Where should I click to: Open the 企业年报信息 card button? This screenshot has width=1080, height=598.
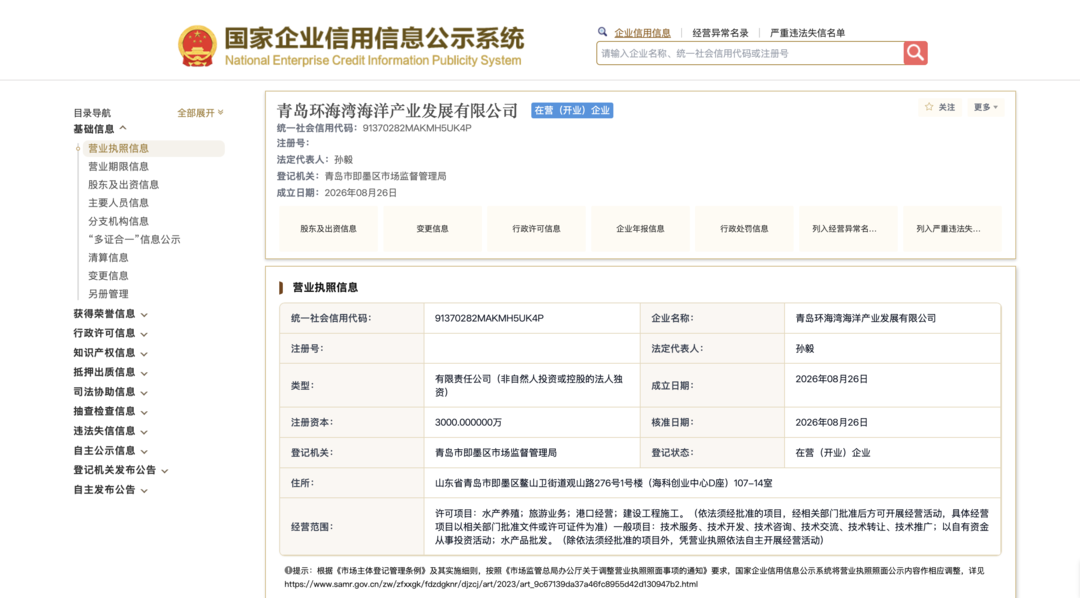[640, 229]
